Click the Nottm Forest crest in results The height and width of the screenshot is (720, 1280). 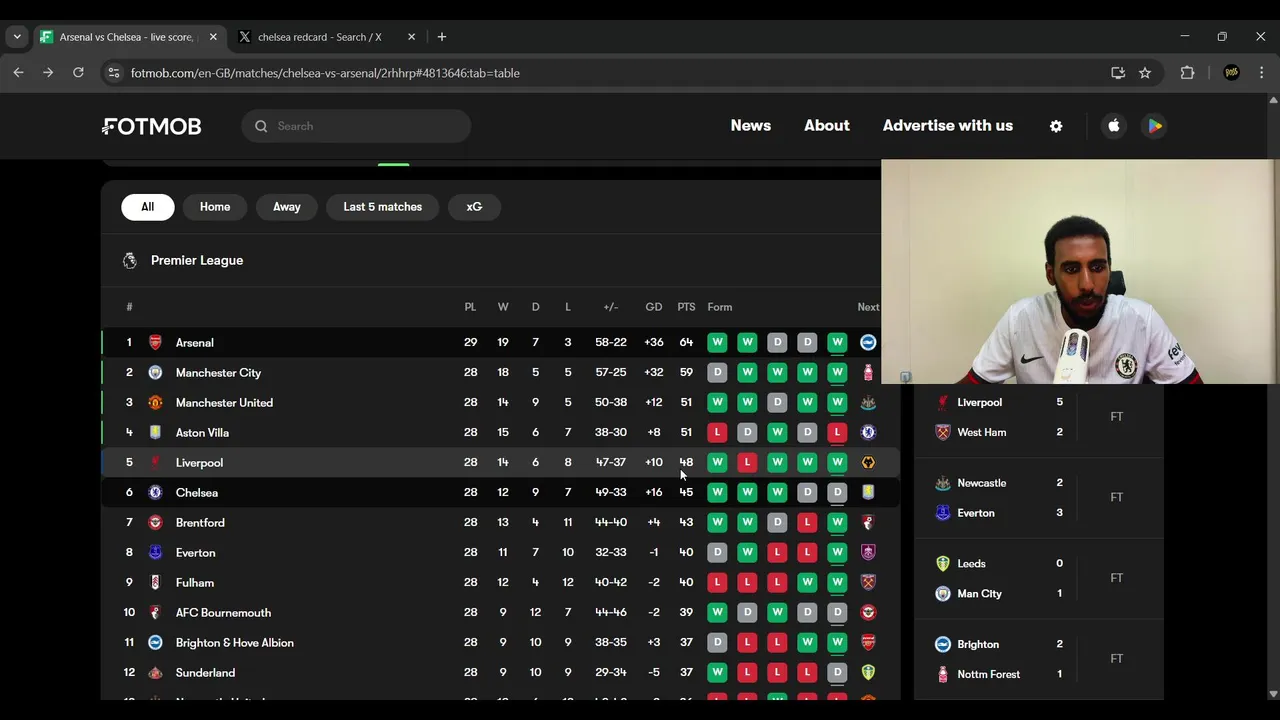point(942,674)
